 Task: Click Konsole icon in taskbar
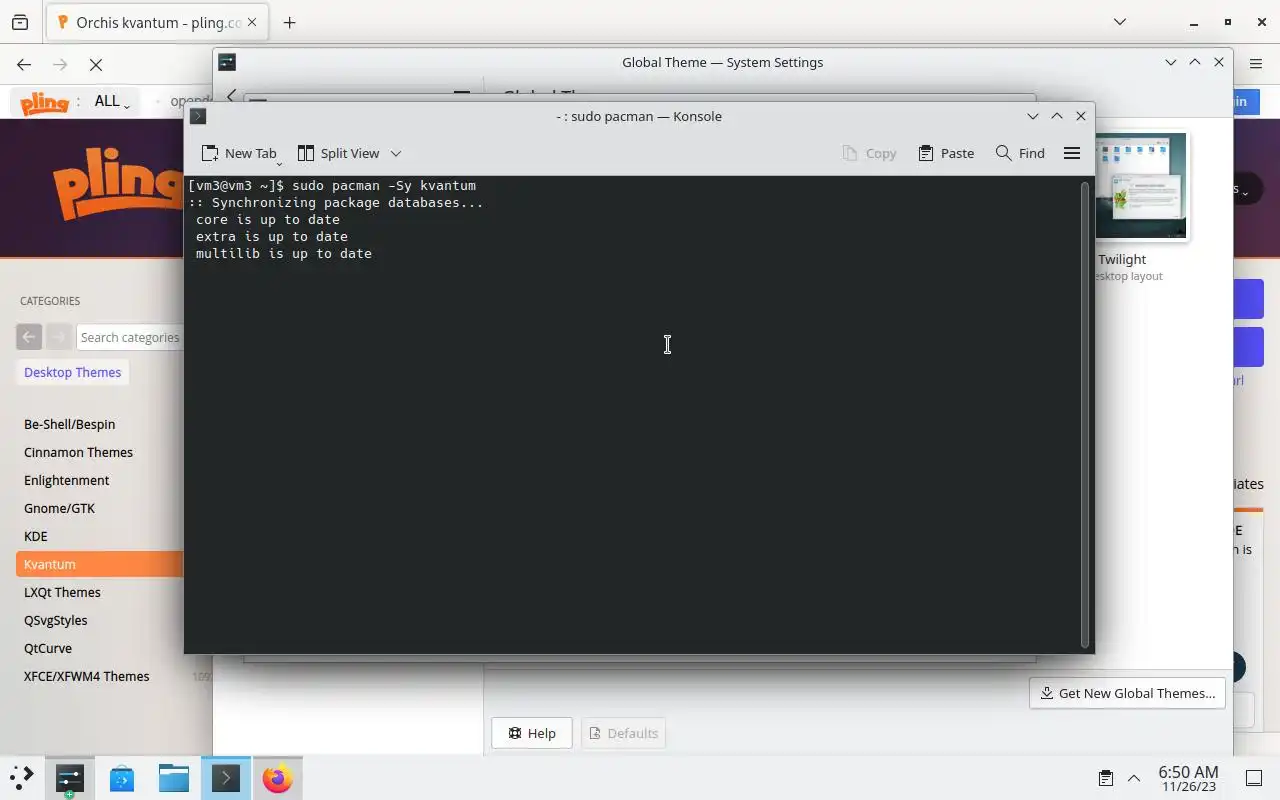click(x=226, y=778)
